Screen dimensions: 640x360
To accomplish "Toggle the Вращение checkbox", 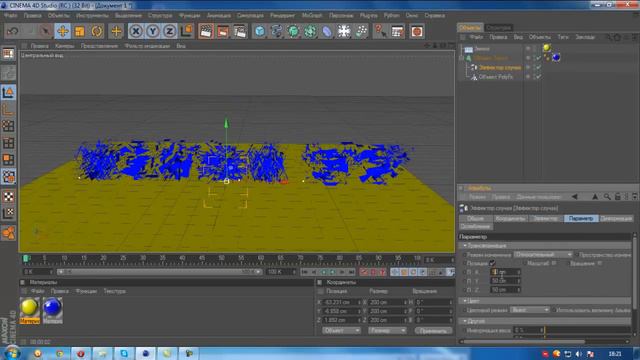I will click(600, 264).
